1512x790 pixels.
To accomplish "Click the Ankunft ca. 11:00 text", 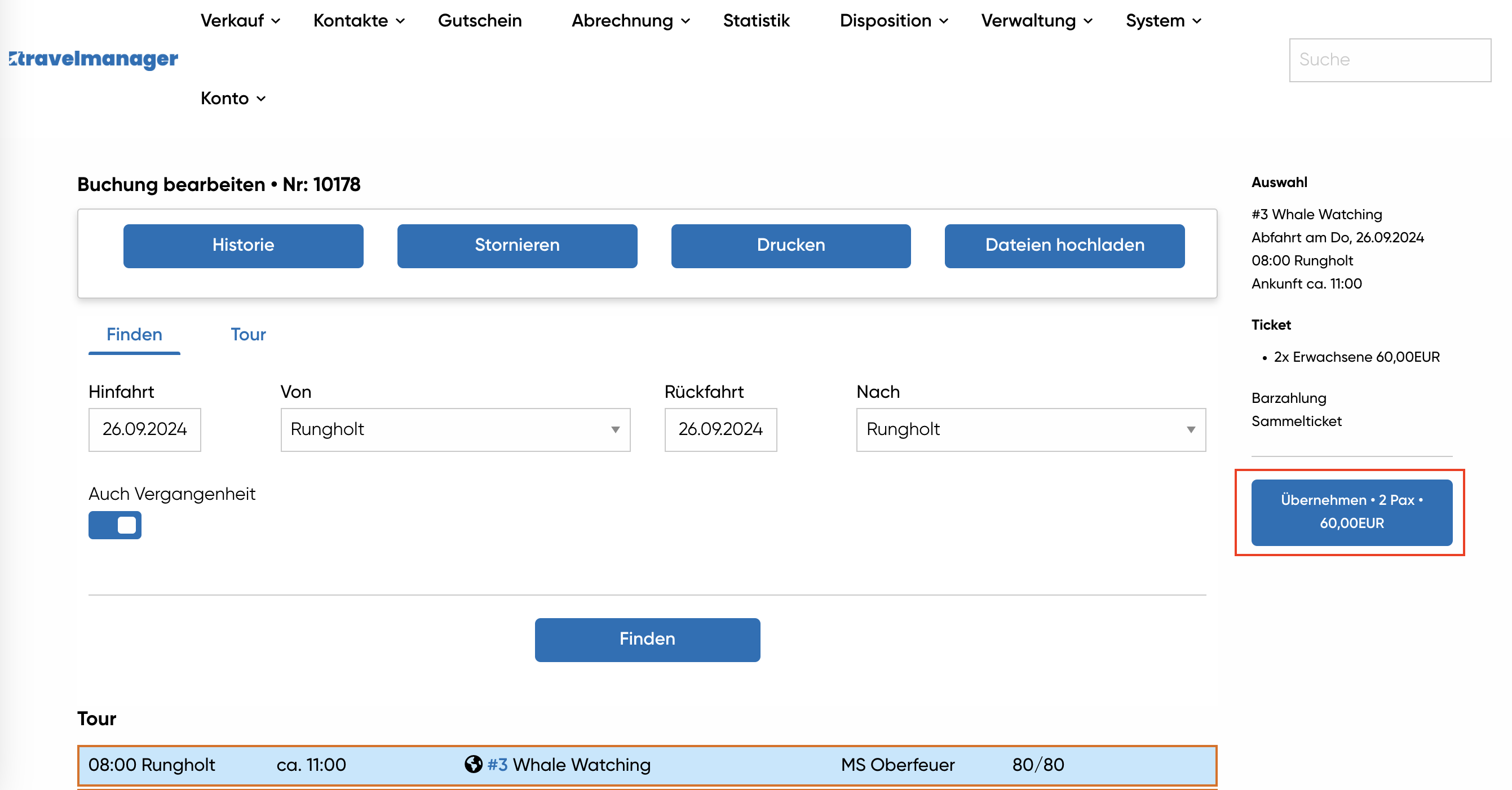I will click(1306, 283).
